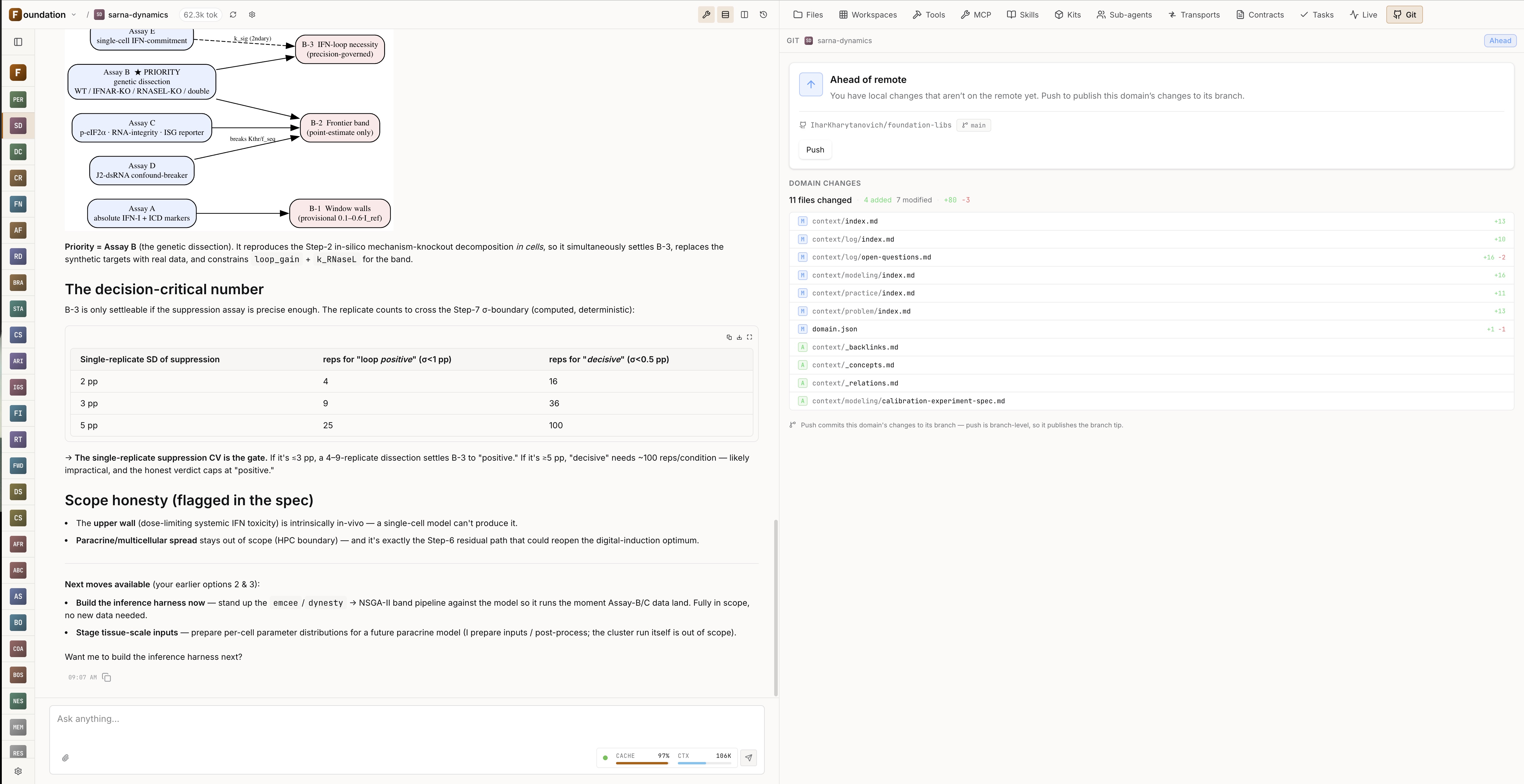Expand the table to fullscreen

750,337
